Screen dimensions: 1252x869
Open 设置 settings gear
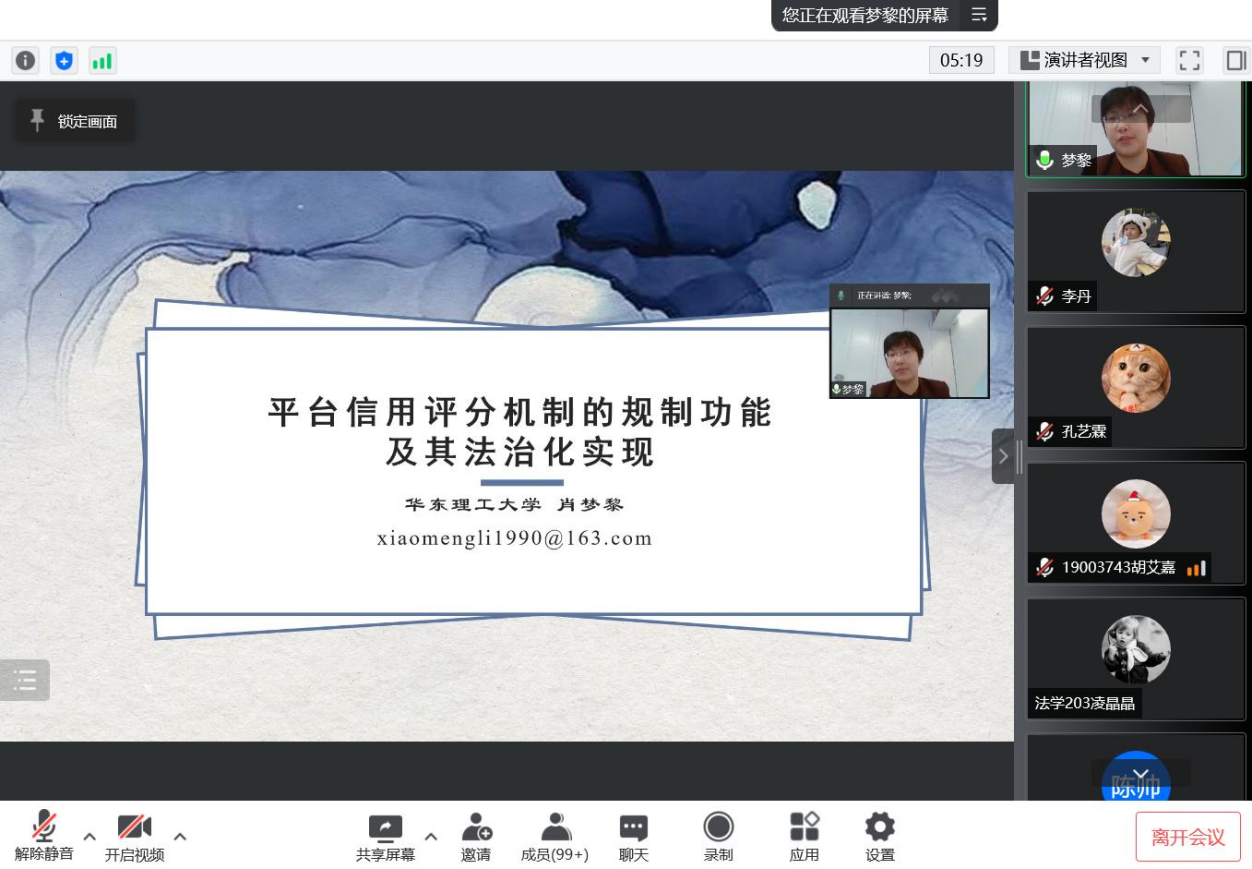(880, 837)
